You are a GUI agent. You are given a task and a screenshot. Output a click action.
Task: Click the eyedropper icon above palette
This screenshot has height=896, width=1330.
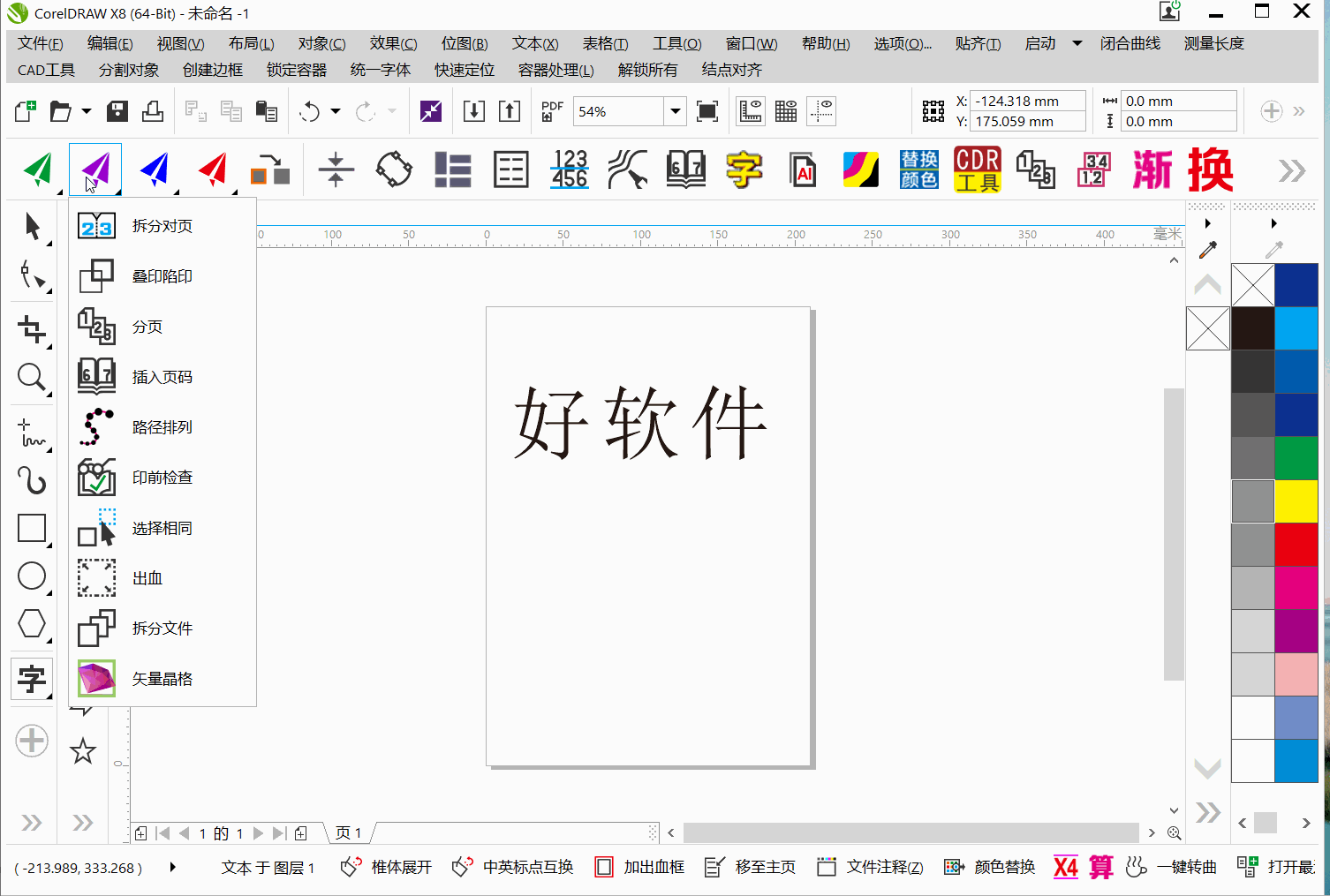click(x=1207, y=251)
